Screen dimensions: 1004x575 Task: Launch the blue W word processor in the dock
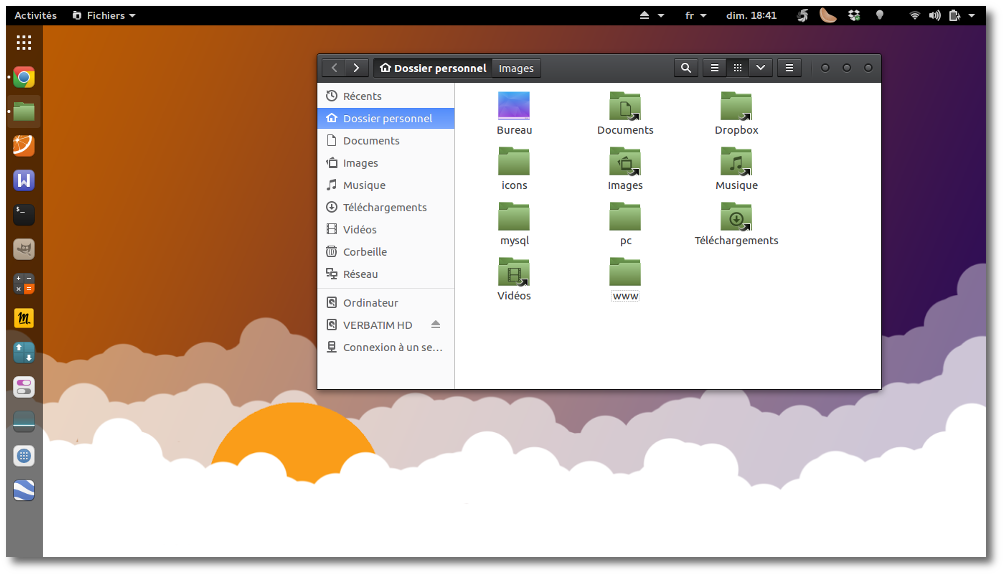(x=24, y=181)
